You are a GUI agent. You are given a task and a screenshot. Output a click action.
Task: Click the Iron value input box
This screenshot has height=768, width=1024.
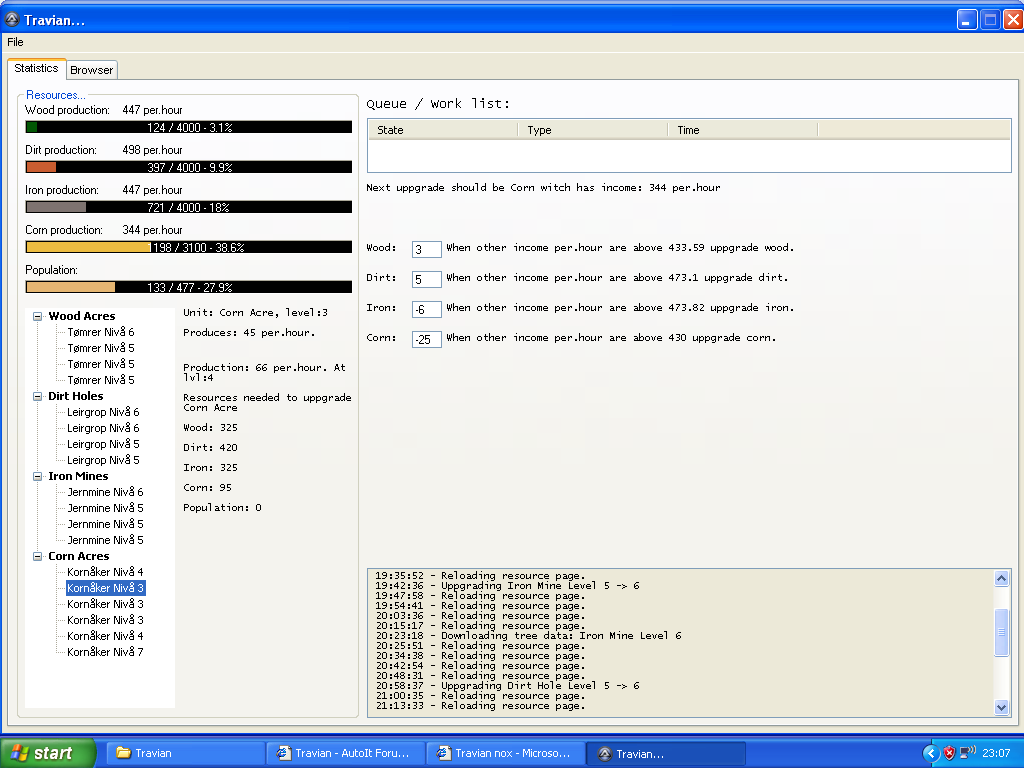426,309
